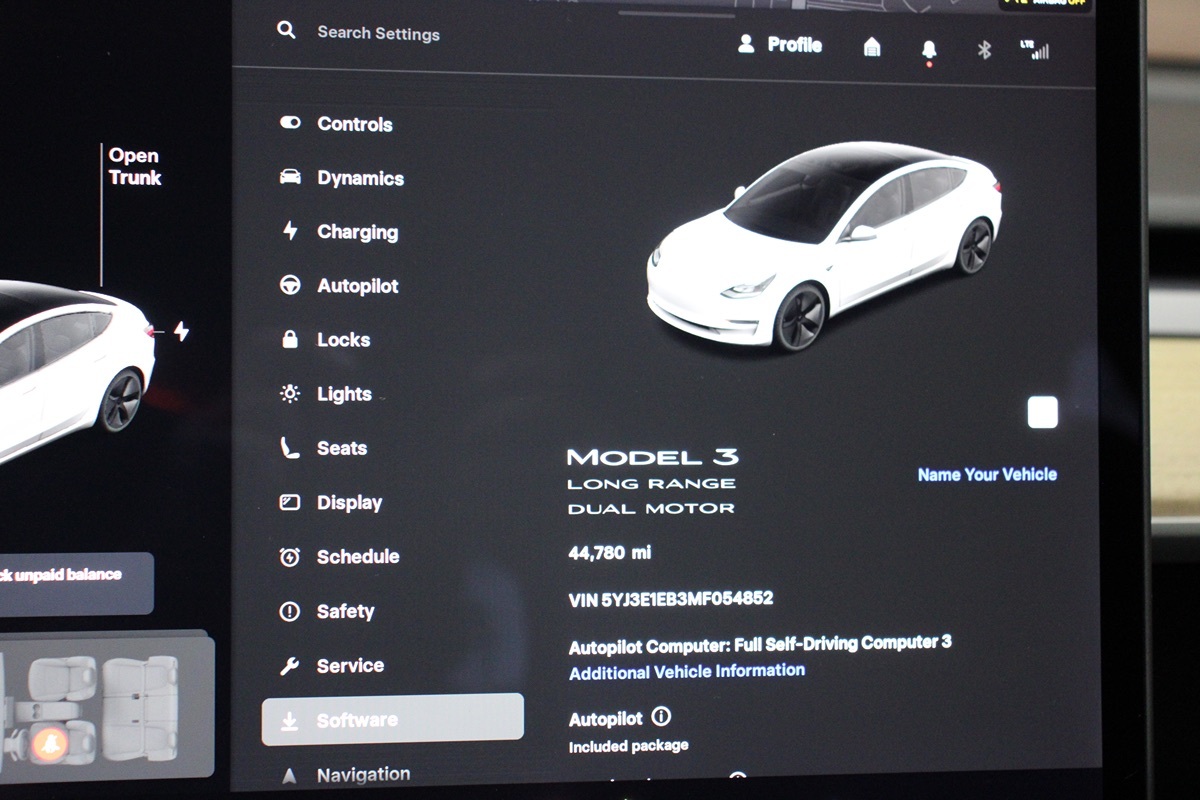This screenshot has height=800, width=1200.
Task: Switch to the Display settings
Action: (349, 503)
